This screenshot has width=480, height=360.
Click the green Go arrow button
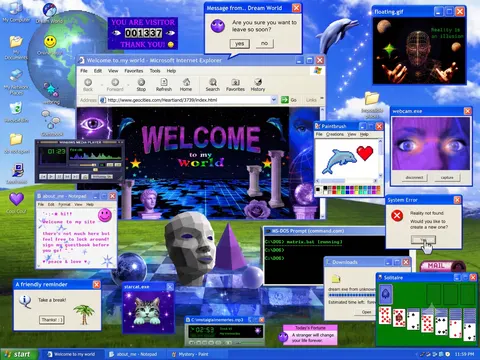click(285, 100)
